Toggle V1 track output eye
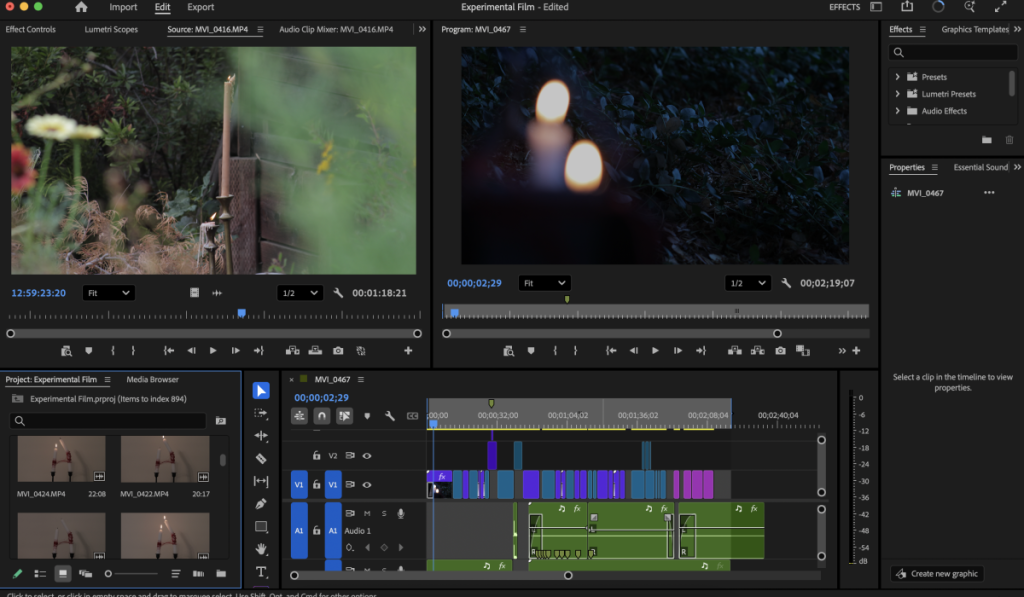The image size is (1024, 597). click(x=367, y=485)
